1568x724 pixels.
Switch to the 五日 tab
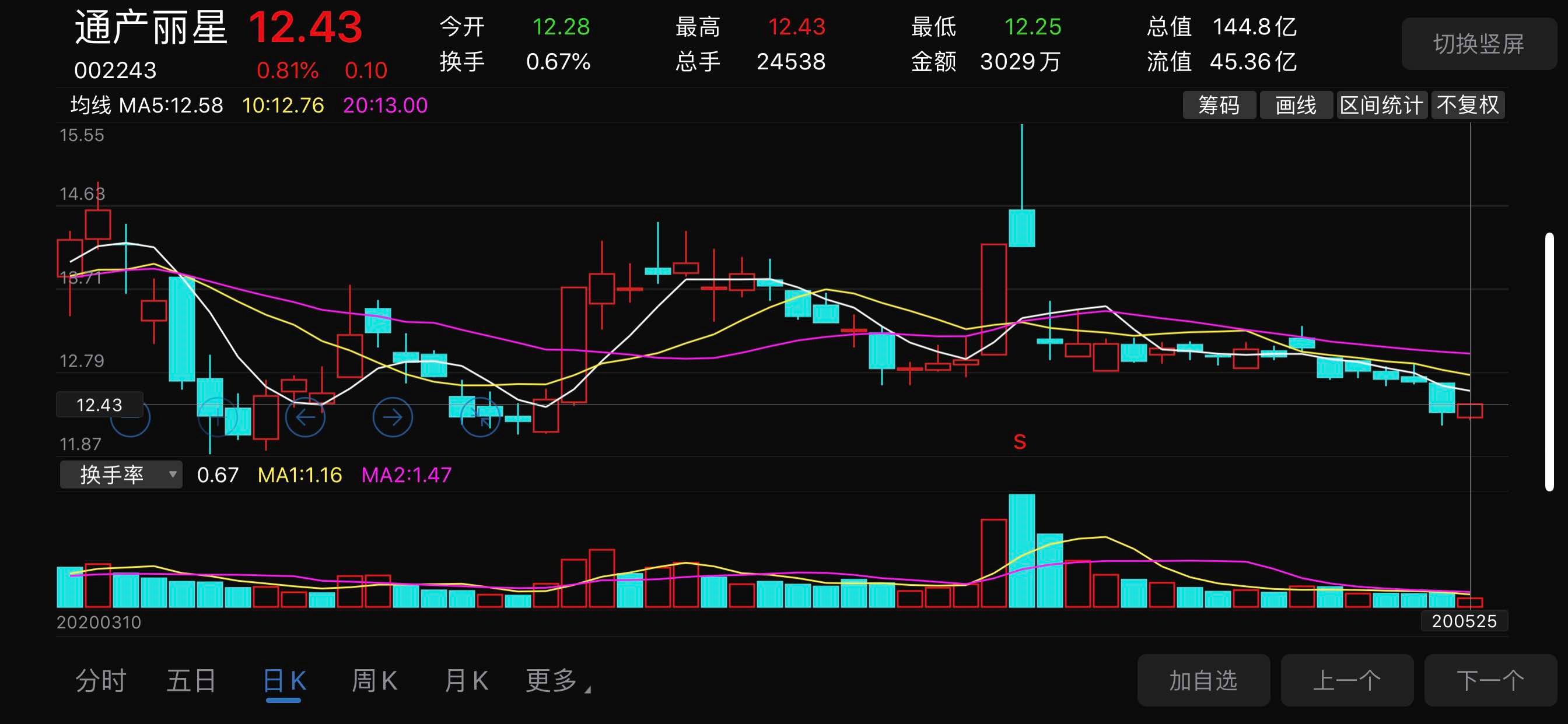(191, 680)
